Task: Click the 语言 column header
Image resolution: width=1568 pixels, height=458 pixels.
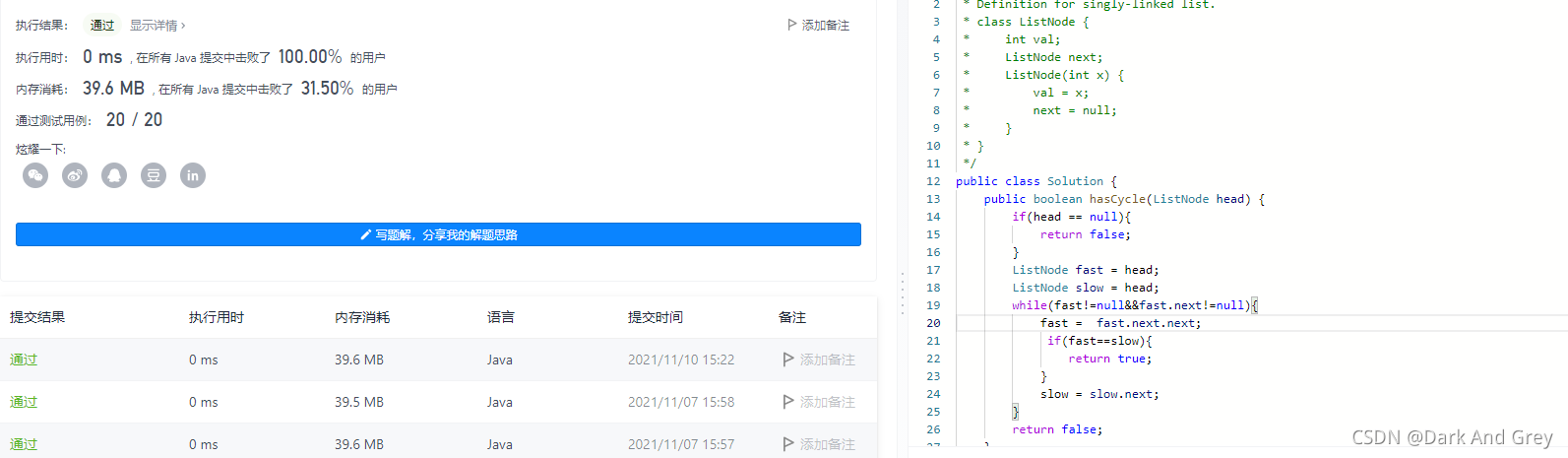Action: click(501, 317)
